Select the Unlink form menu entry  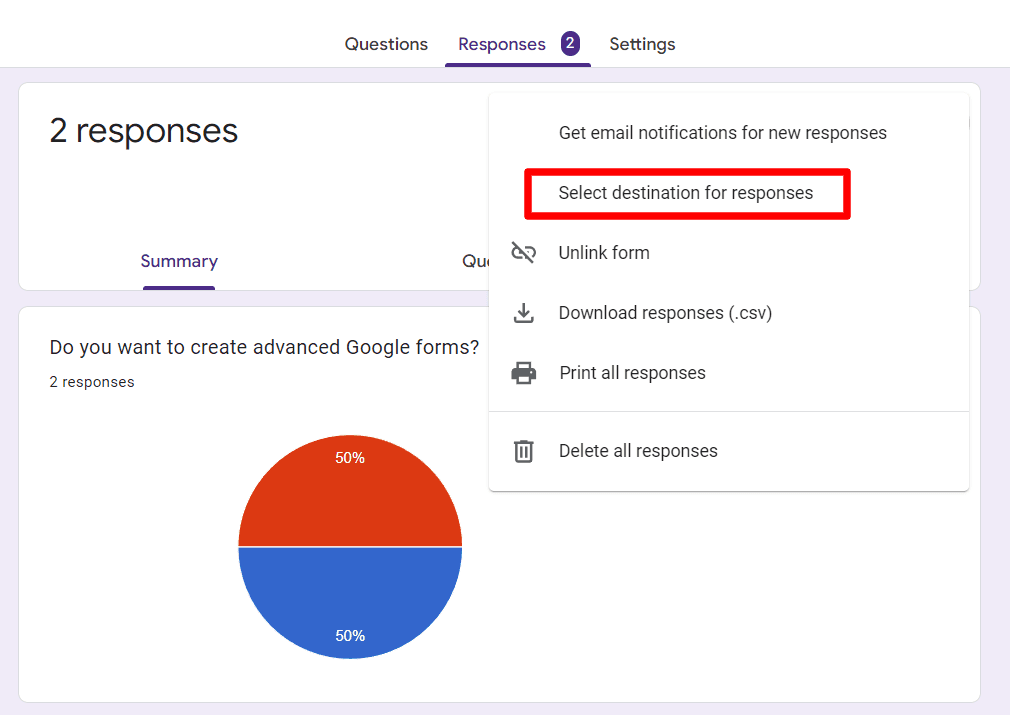729,253
